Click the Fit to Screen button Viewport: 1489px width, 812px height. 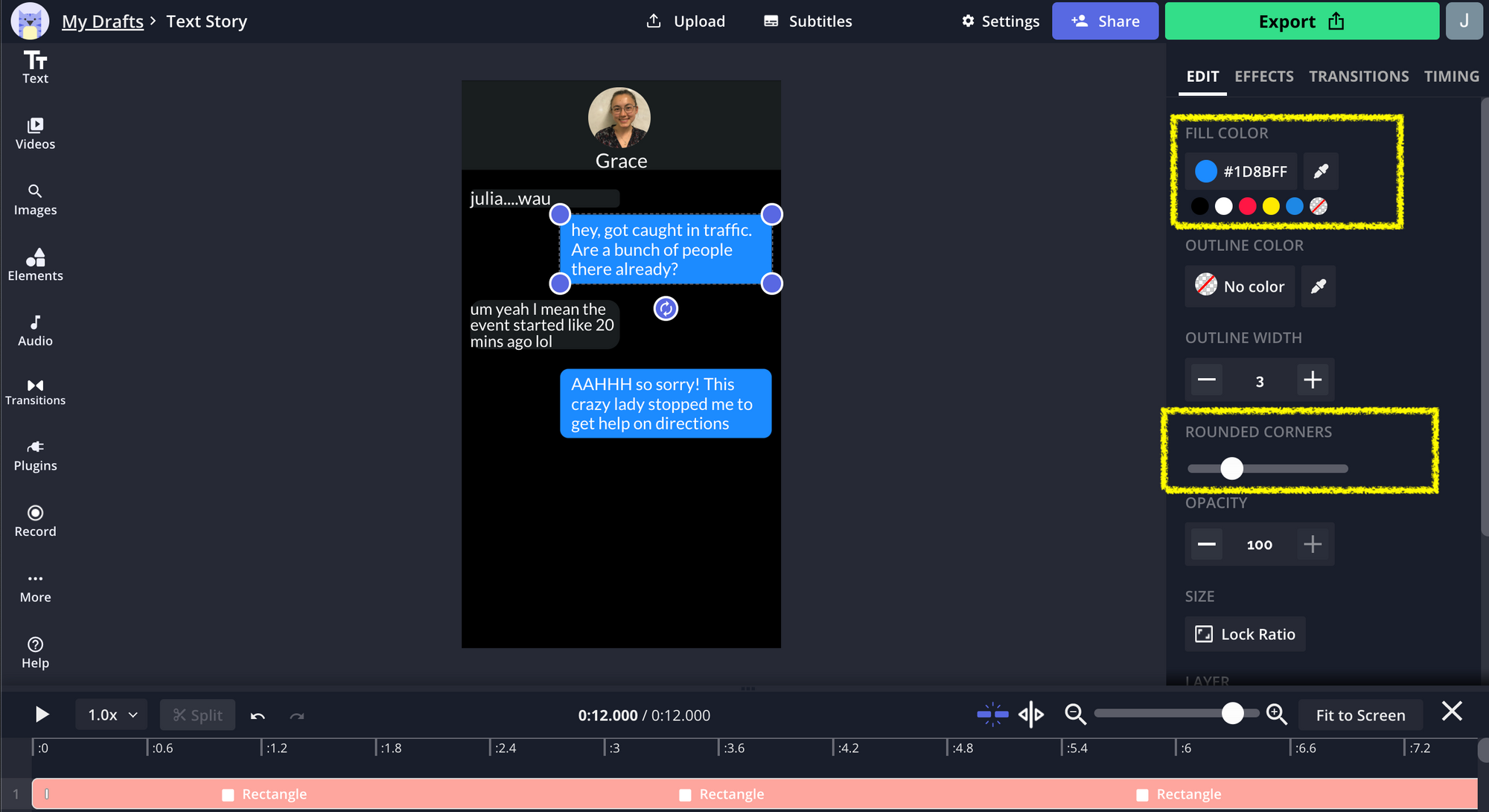(1360, 715)
